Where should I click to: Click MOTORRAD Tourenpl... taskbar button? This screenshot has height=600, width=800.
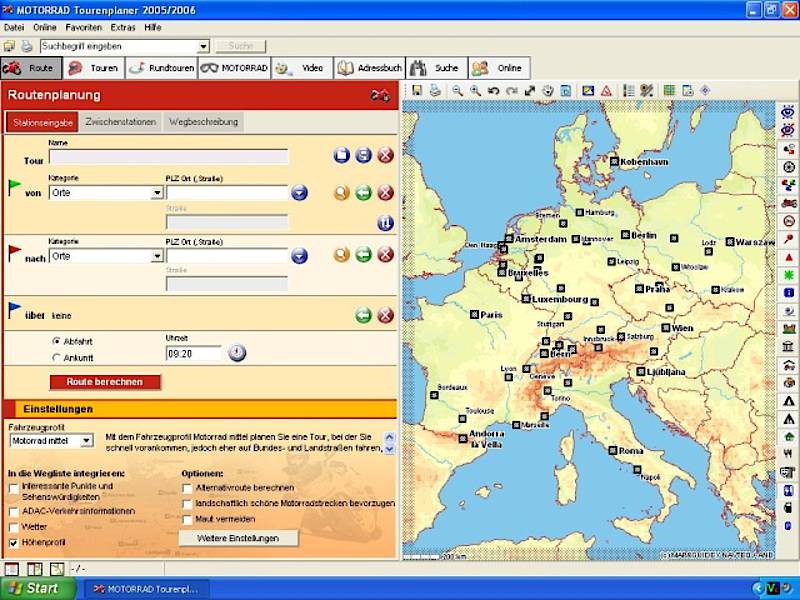146,589
